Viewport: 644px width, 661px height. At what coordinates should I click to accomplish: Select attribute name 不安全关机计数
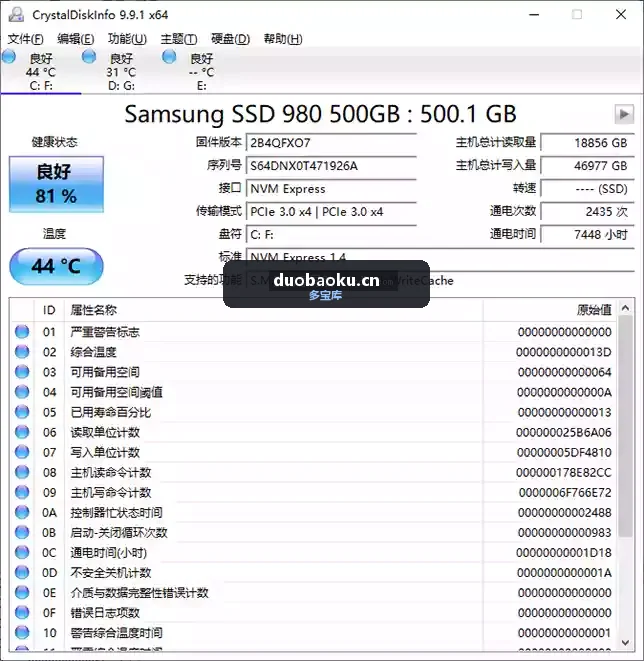(111, 573)
